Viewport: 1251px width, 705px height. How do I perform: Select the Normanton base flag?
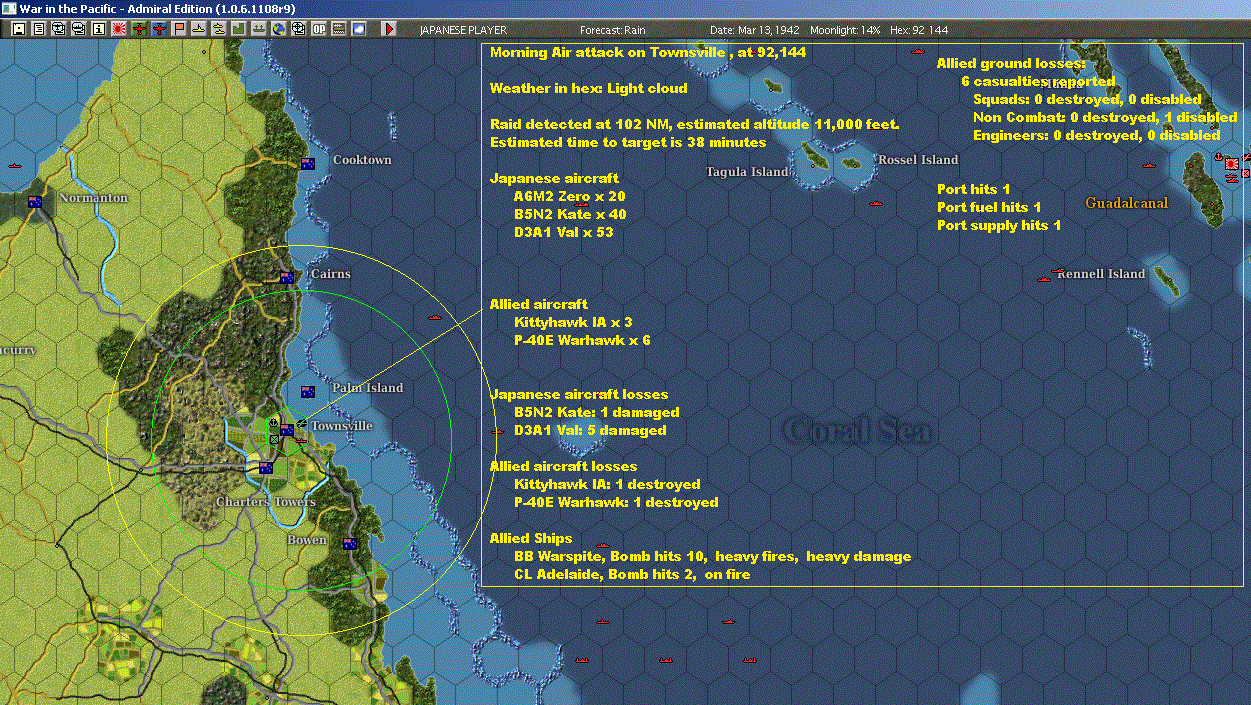point(35,201)
